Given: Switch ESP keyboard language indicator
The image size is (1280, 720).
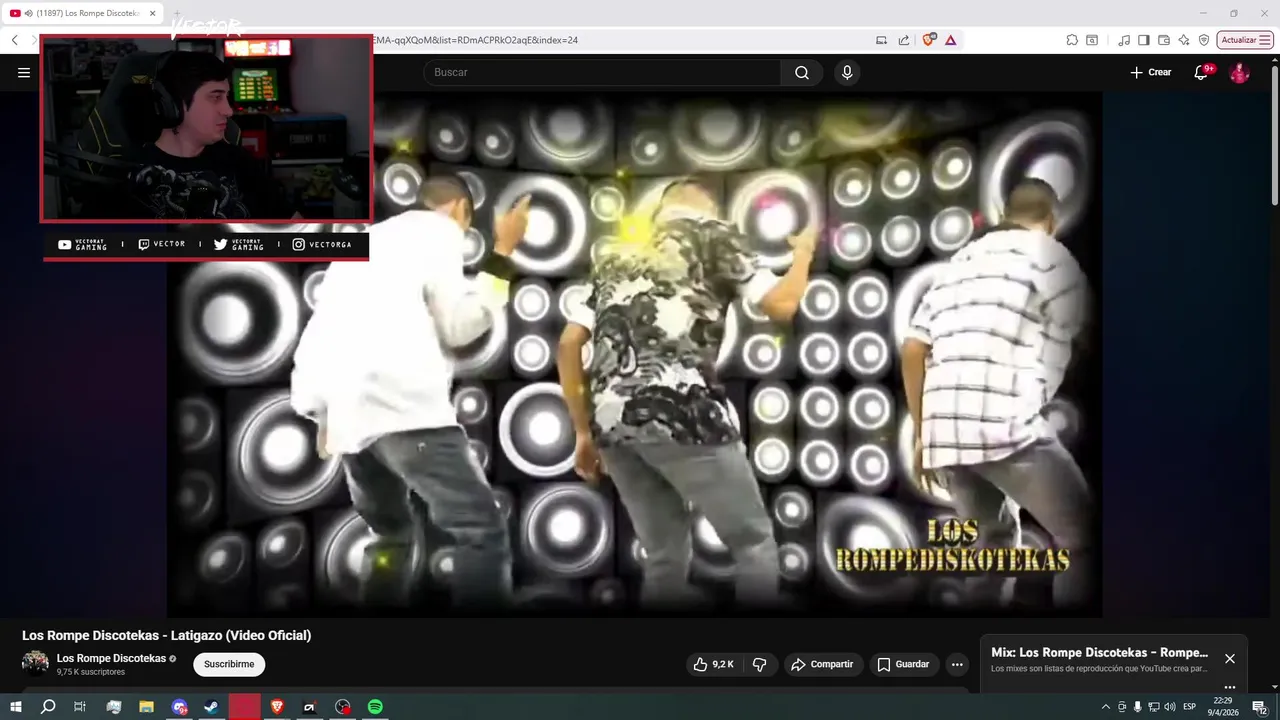Looking at the screenshot, I should point(1190,707).
